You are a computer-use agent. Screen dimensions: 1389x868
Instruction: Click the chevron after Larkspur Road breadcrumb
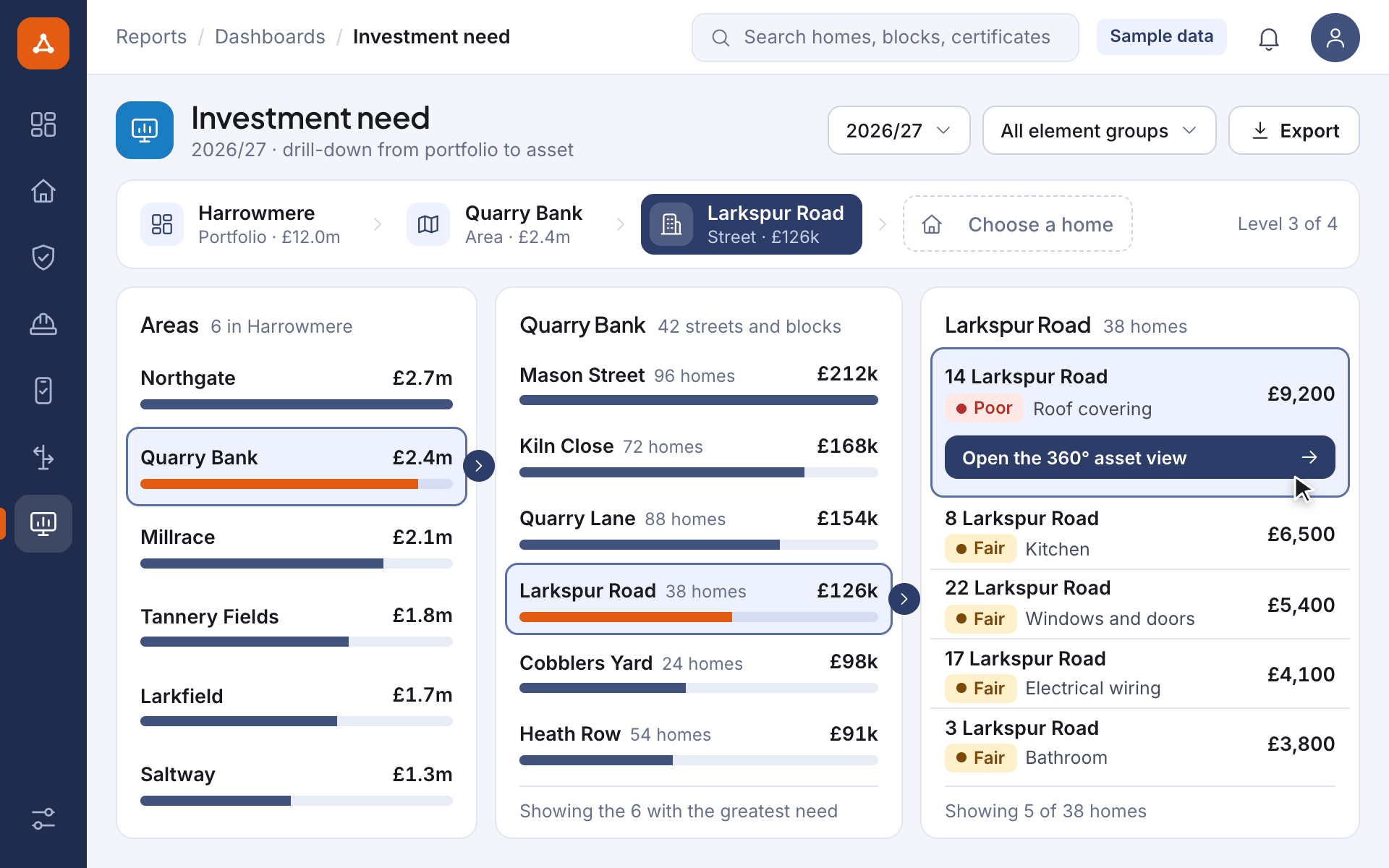[x=883, y=224]
